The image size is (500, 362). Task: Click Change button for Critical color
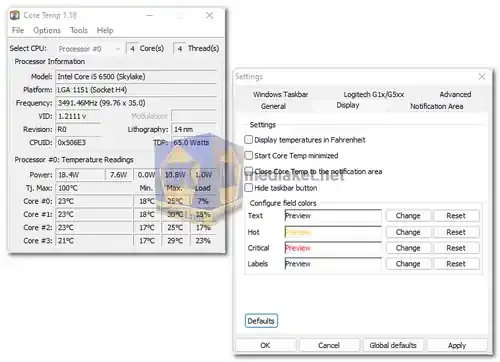(408, 248)
